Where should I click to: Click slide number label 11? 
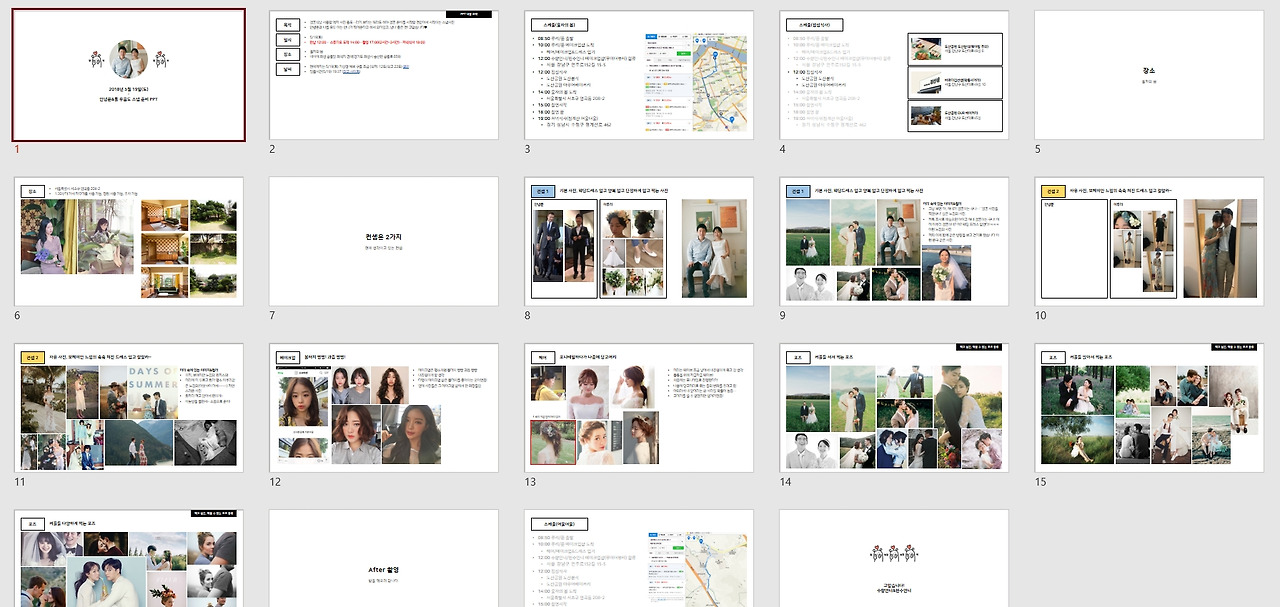coord(19,482)
